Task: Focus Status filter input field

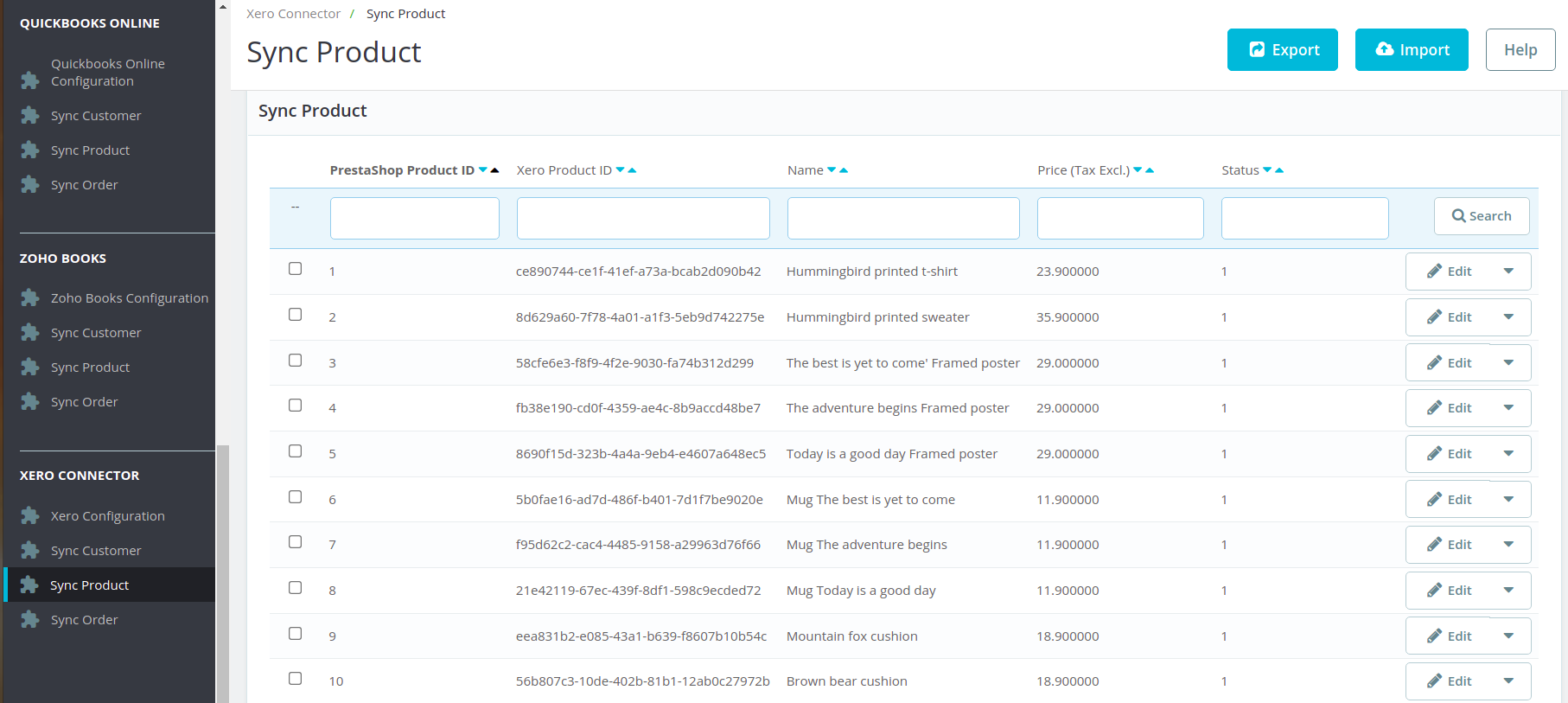Action: tap(1305, 218)
